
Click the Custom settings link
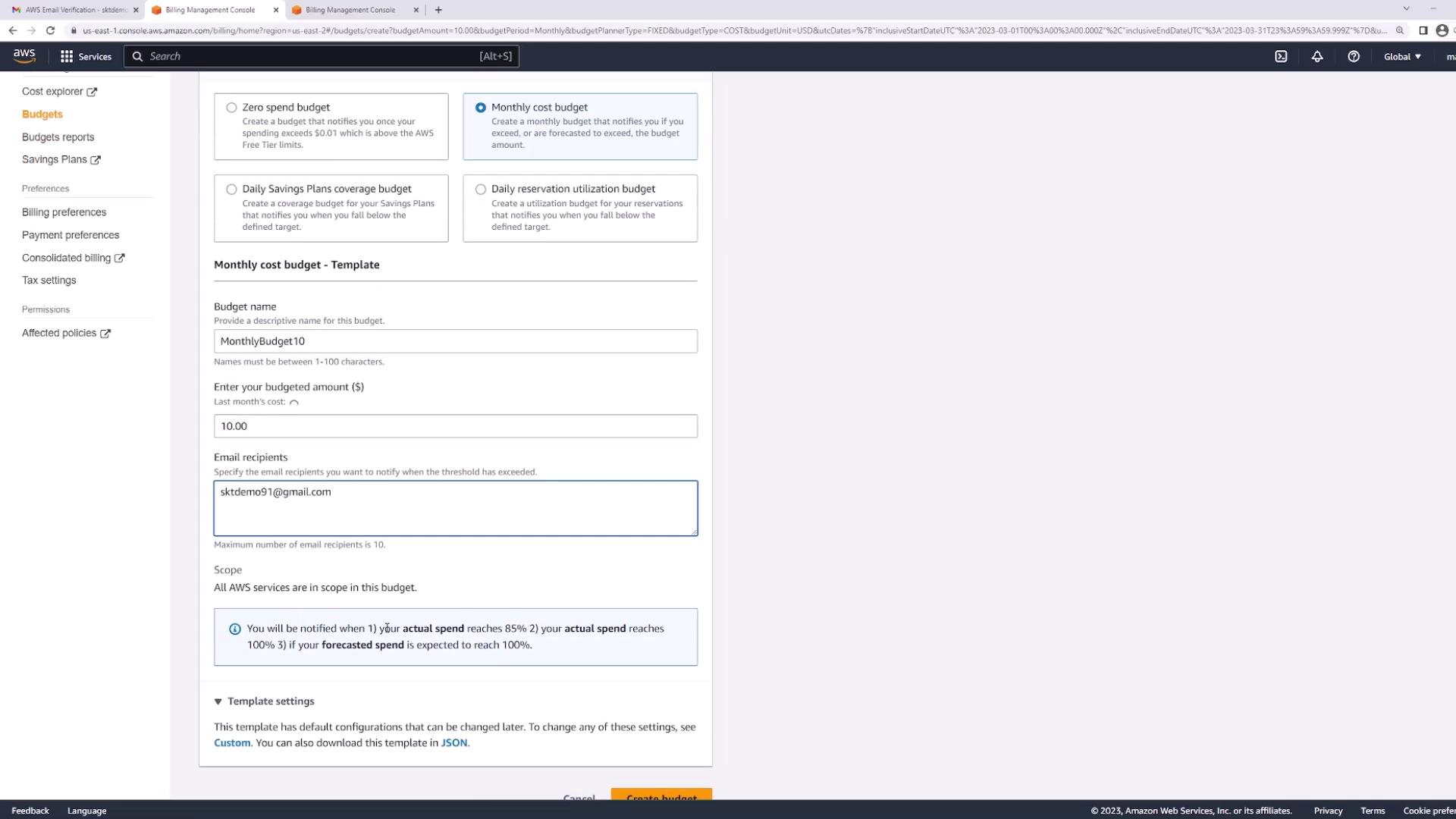coord(232,743)
